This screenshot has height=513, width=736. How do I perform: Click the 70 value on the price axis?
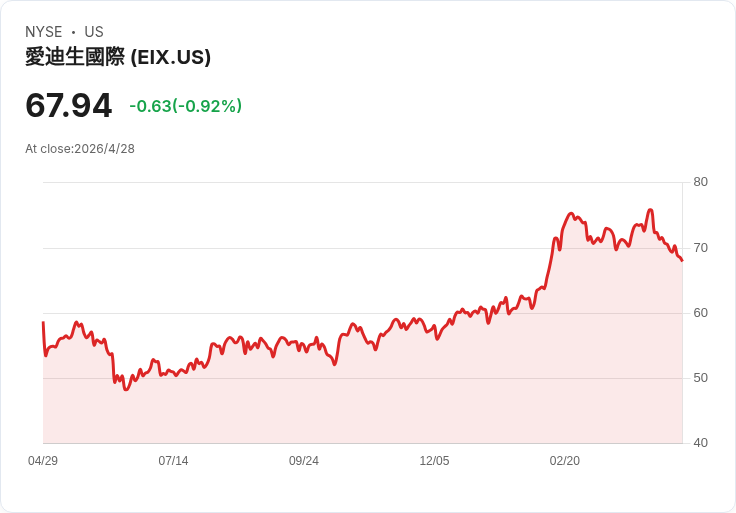[x=701, y=247]
